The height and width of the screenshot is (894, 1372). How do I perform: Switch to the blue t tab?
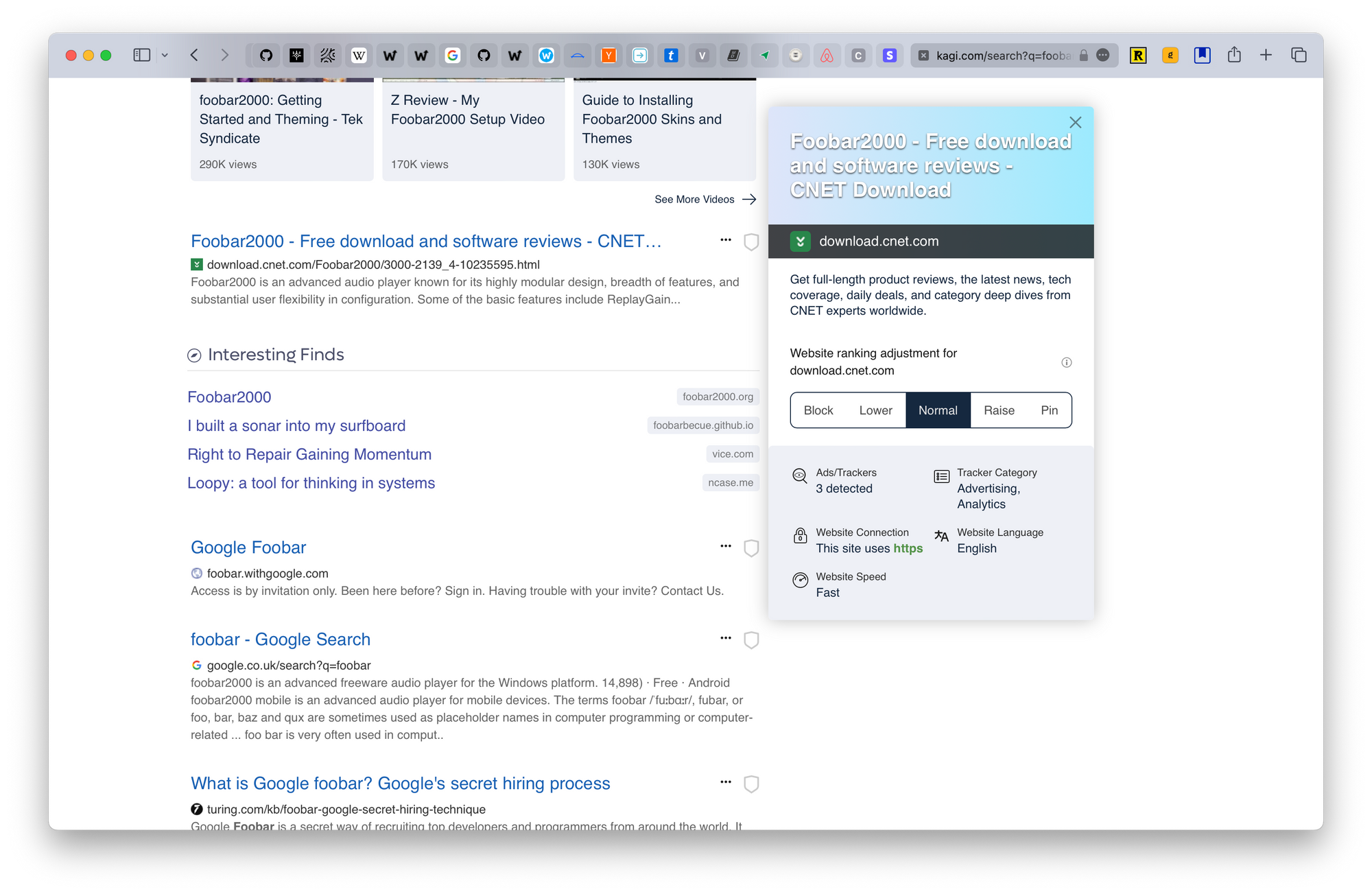click(671, 56)
